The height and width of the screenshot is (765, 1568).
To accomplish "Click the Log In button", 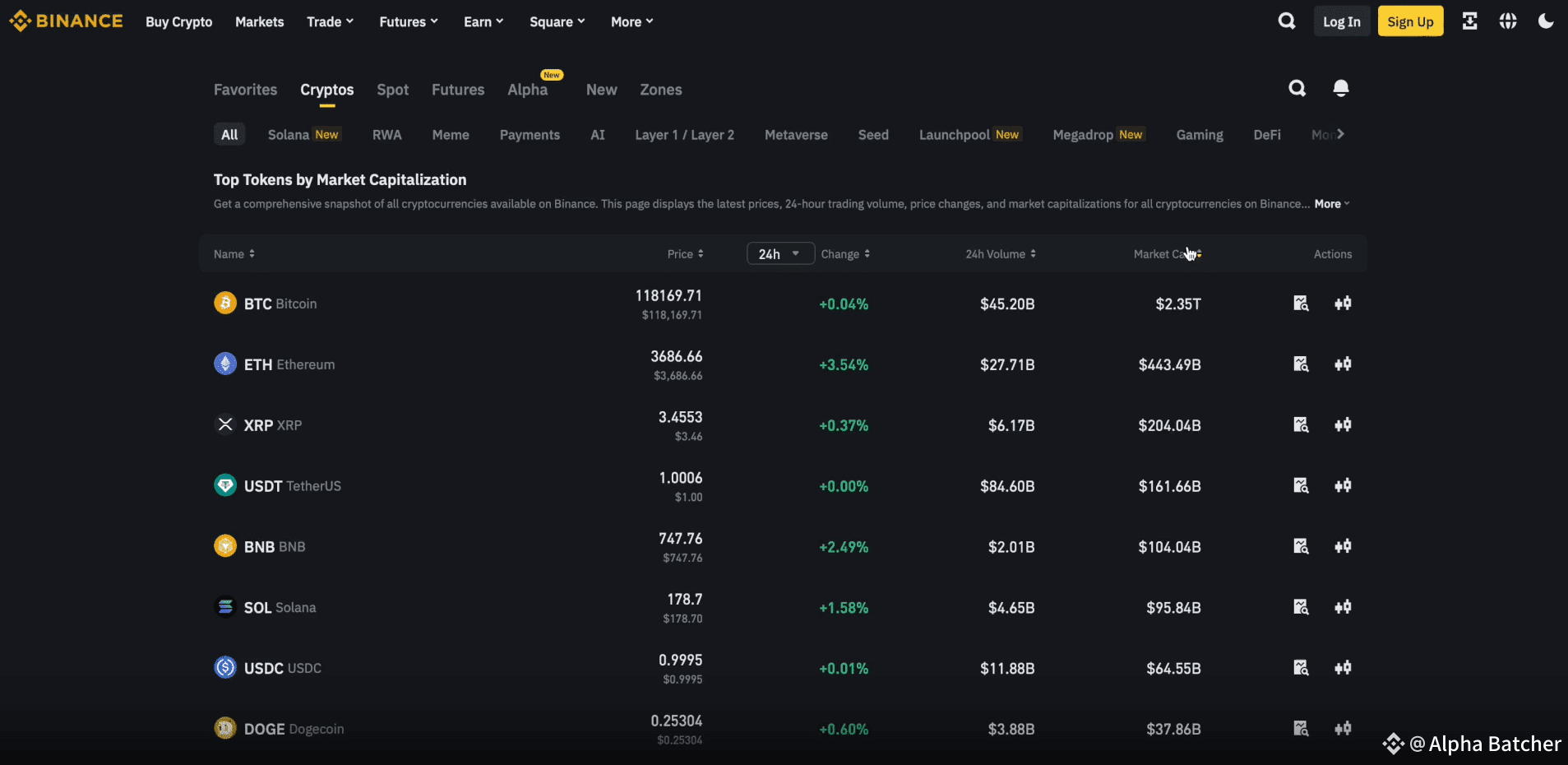I will pyautogui.click(x=1341, y=22).
